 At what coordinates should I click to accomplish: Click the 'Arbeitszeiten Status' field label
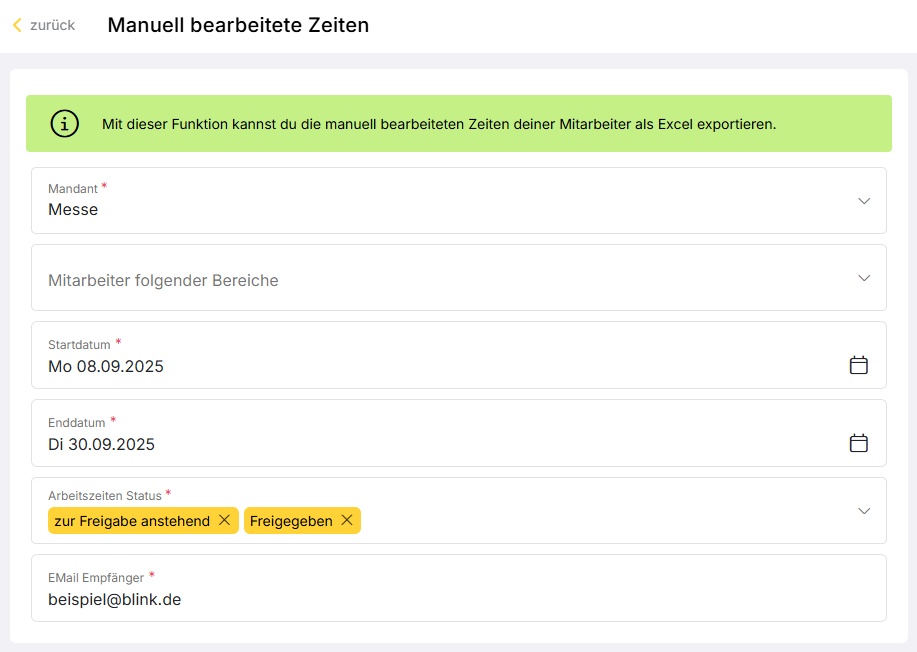(x=105, y=496)
